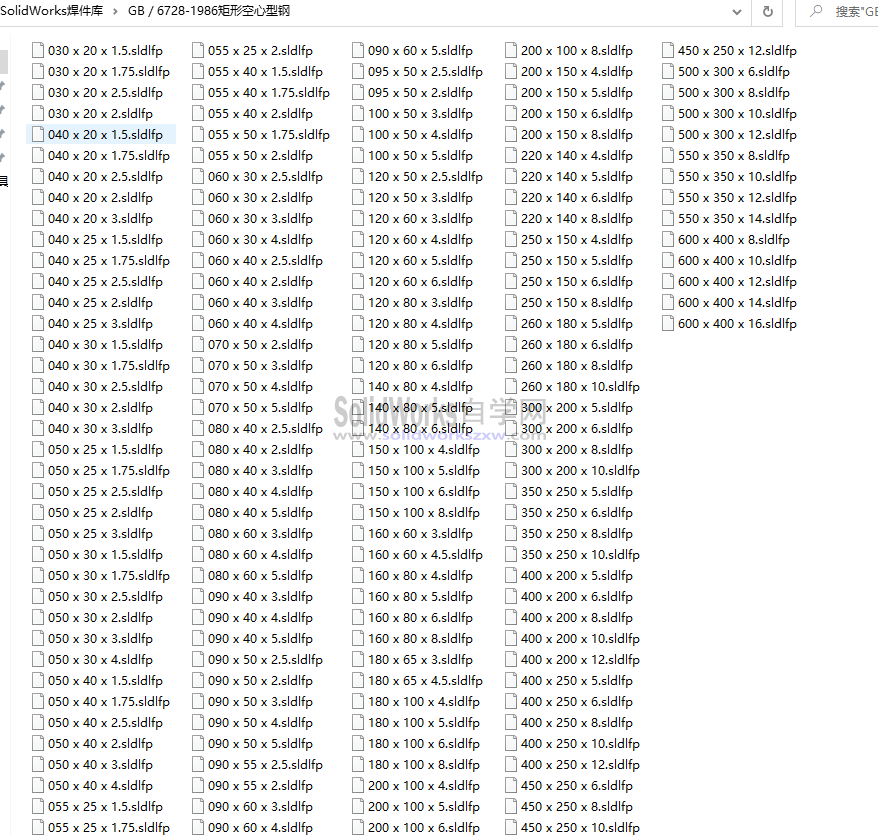The width and height of the screenshot is (878, 836).
Task: Select 260 x 180 x 10.sldlfp
Action: coord(573,386)
